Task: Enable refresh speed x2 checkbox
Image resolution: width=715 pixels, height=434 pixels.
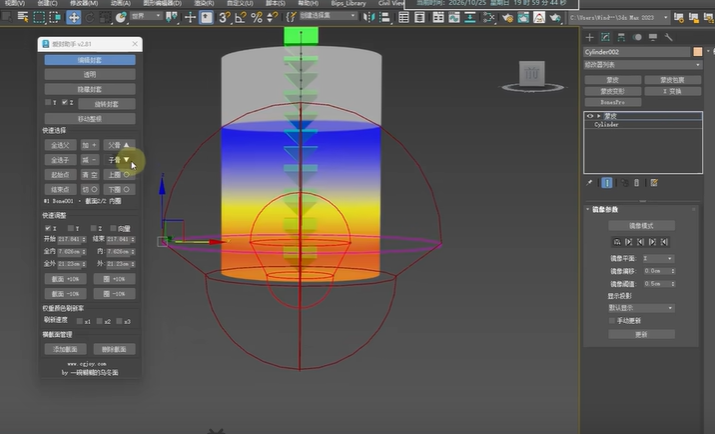Action: 99,321
